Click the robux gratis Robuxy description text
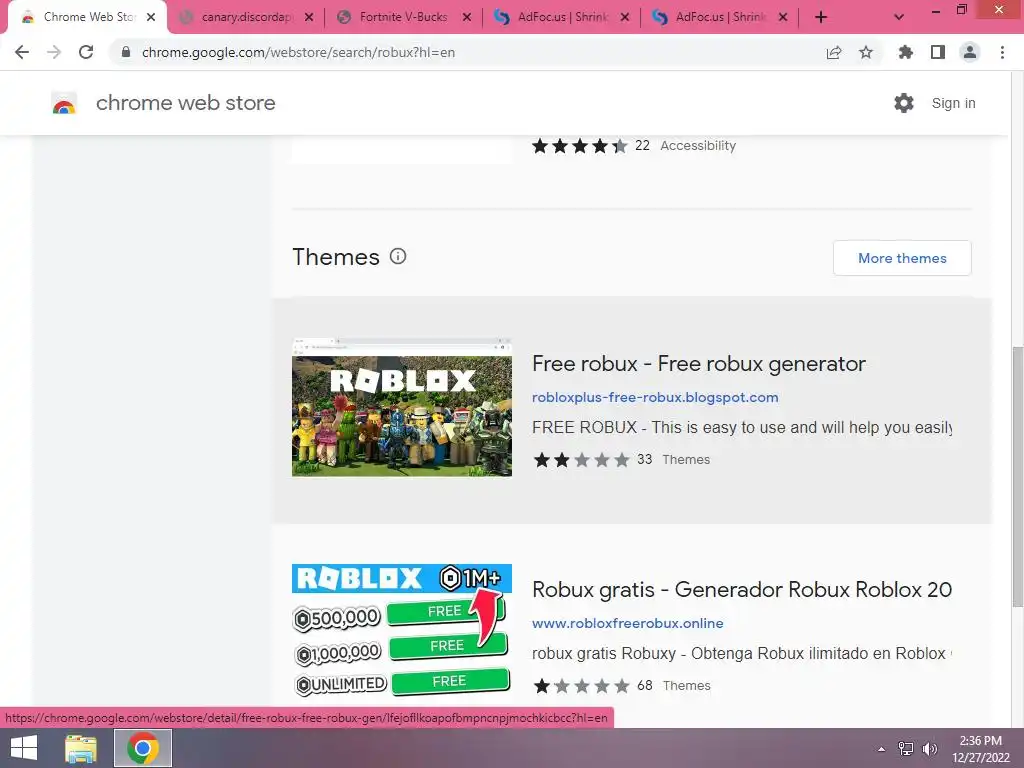 pyautogui.click(x=742, y=653)
